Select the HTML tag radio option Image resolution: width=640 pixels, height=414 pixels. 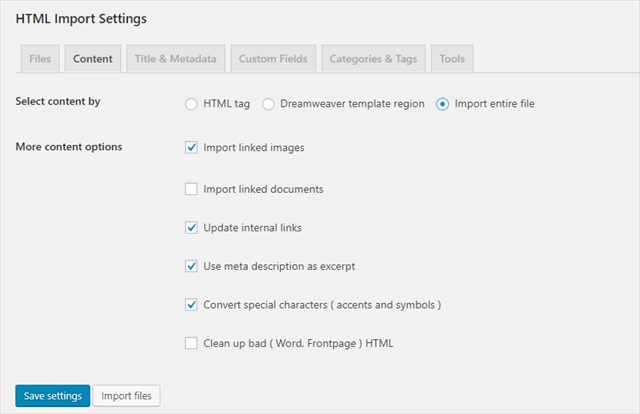pos(192,103)
